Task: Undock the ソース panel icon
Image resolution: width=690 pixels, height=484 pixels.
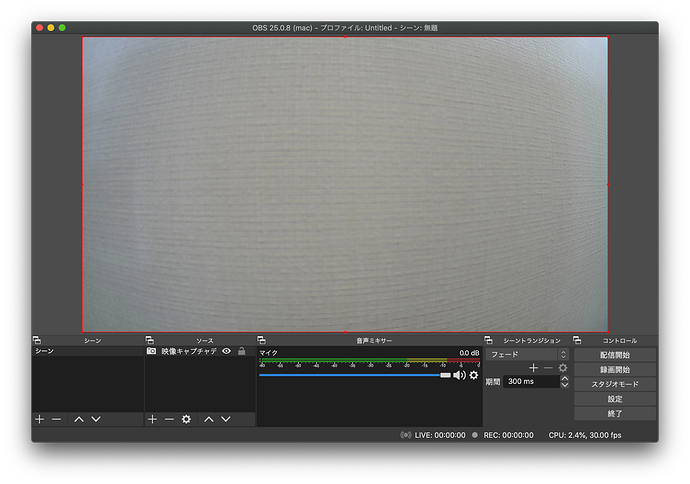Action: pyautogui.click(x=150, y=340)
